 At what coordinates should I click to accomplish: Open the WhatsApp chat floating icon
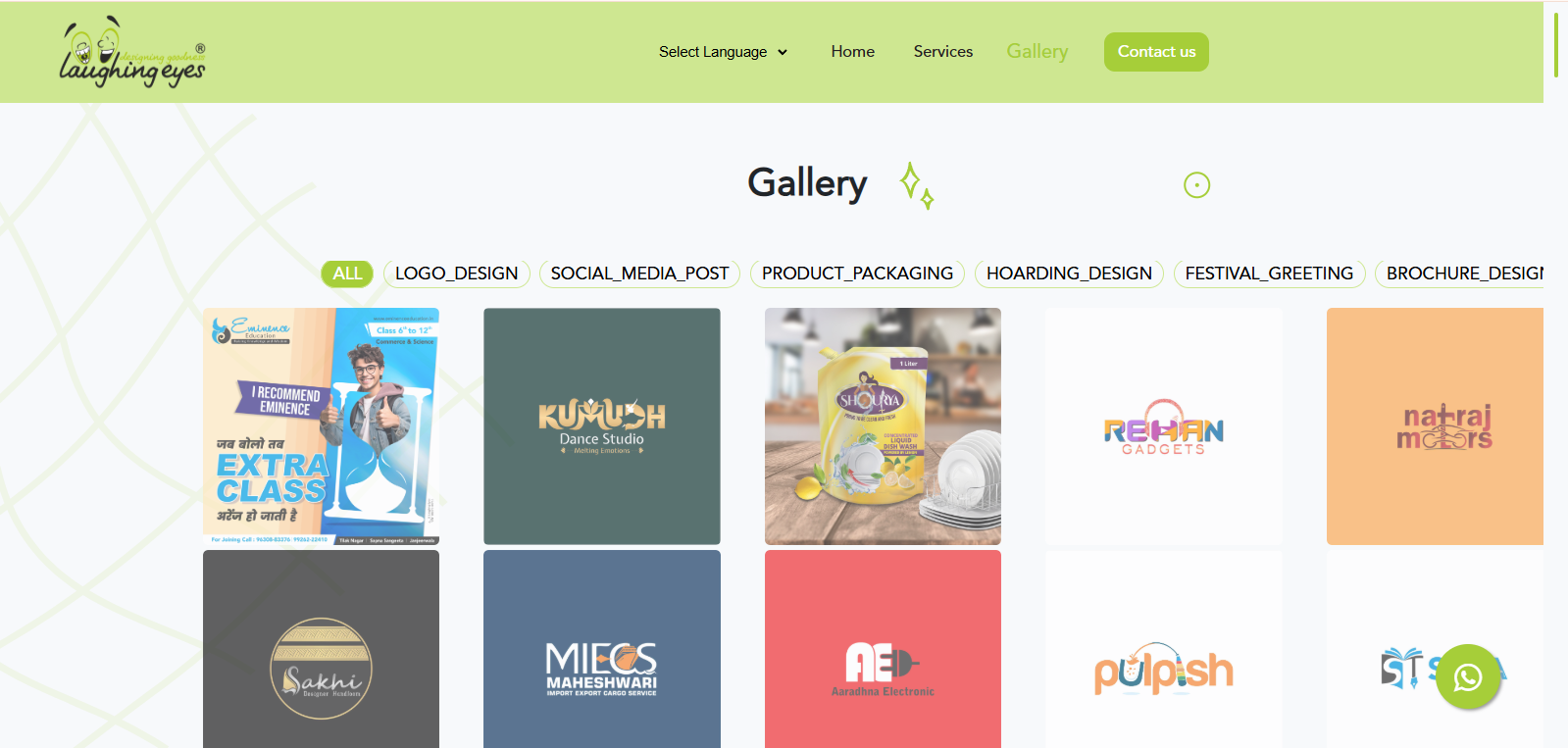click(1468, 676)
